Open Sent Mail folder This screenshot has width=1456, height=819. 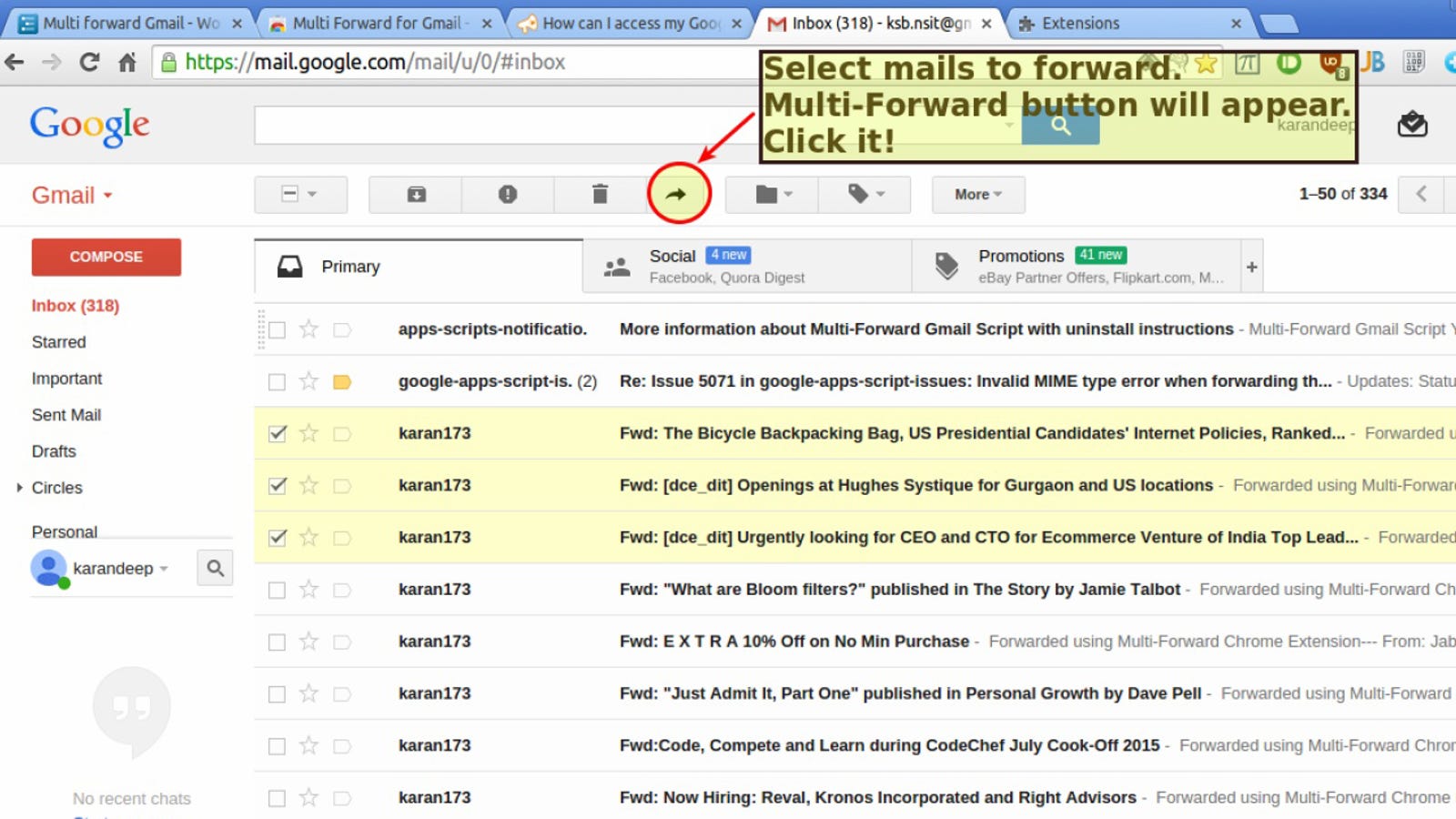(66, 415)
